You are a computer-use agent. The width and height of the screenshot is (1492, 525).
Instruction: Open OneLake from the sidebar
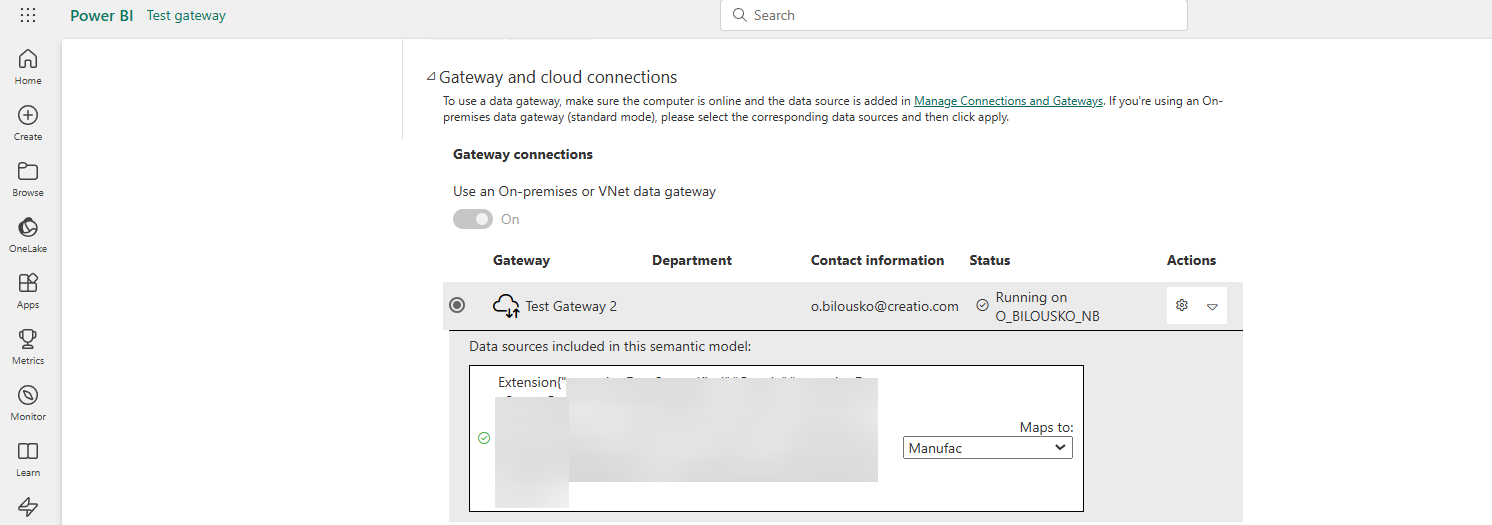[x=28, y=235]
